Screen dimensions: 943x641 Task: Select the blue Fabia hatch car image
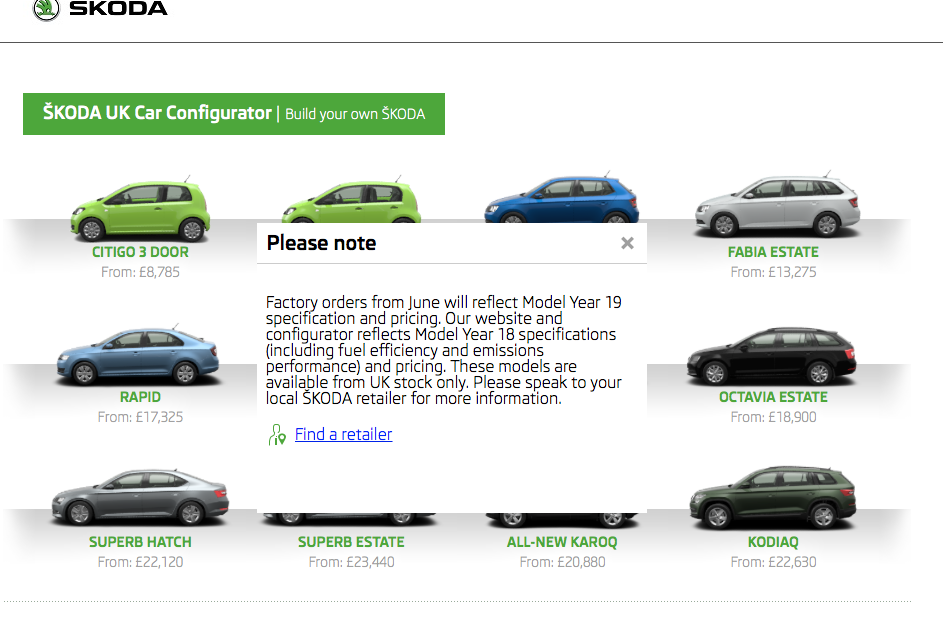click(562, 198)
